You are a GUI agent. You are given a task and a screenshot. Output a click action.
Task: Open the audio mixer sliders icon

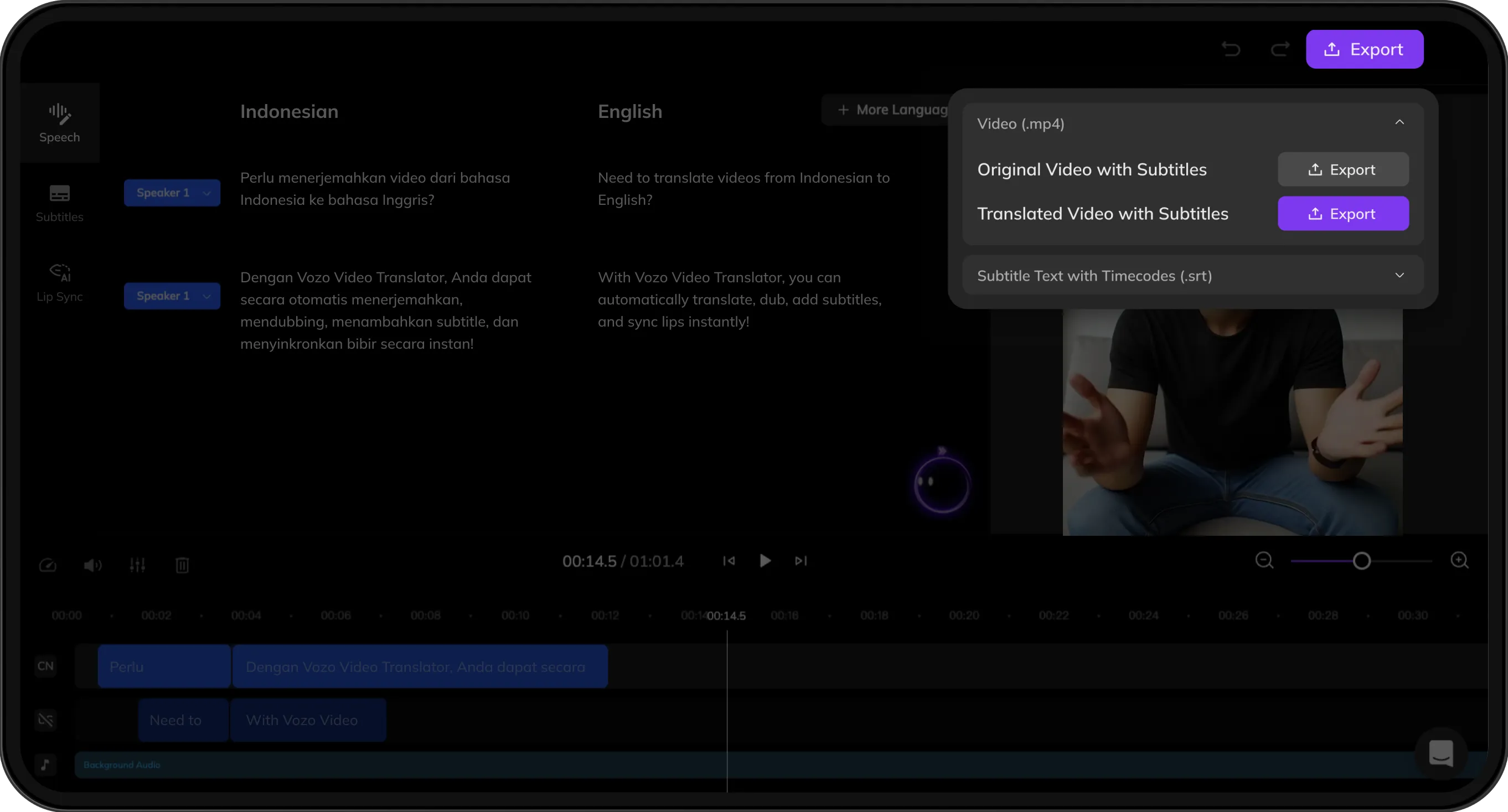point(138,565)
